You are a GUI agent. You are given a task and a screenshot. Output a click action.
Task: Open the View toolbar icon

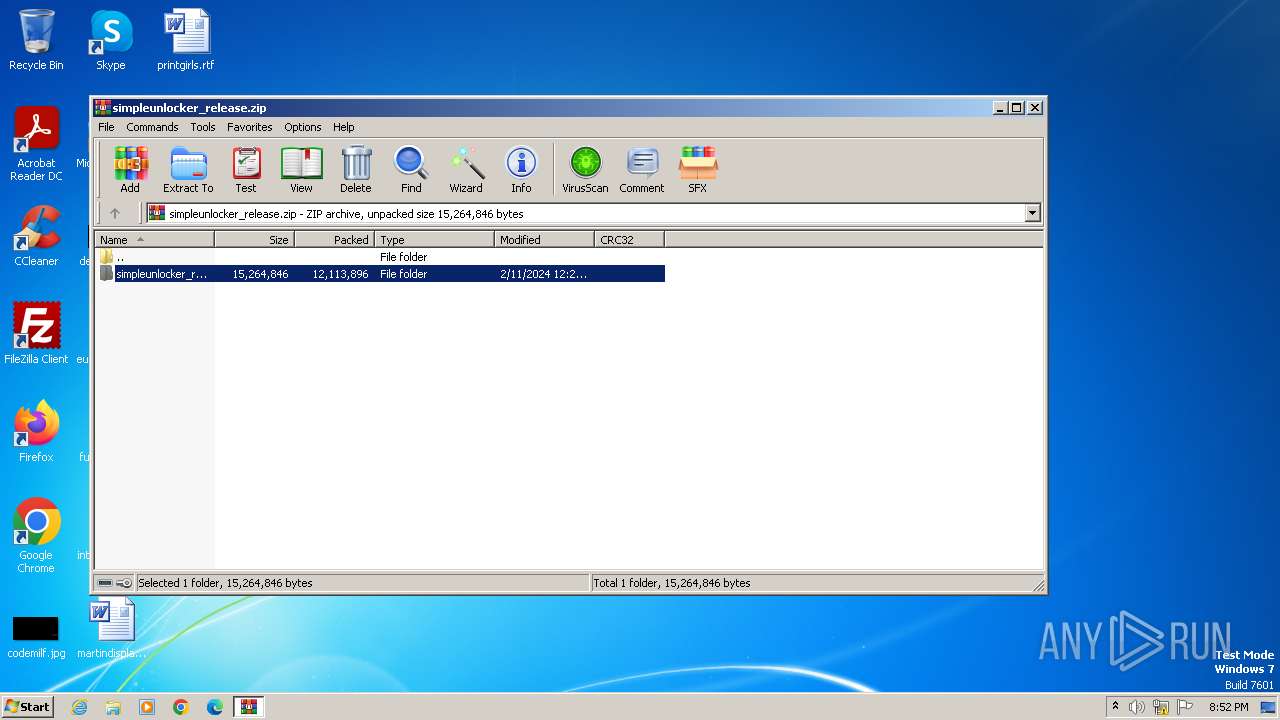tap(301, 169)
